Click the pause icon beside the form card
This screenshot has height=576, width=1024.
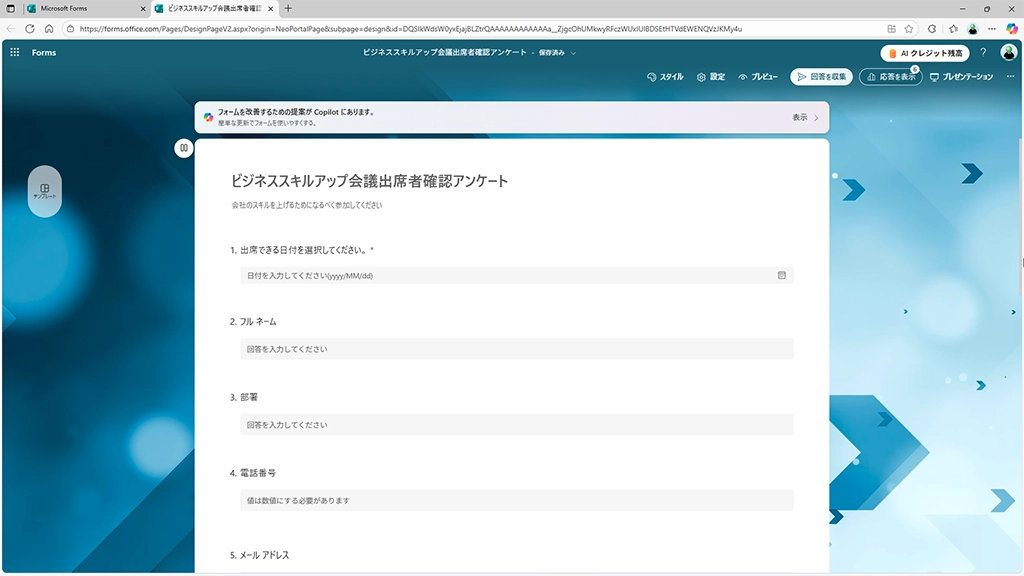tap(184, 148)
